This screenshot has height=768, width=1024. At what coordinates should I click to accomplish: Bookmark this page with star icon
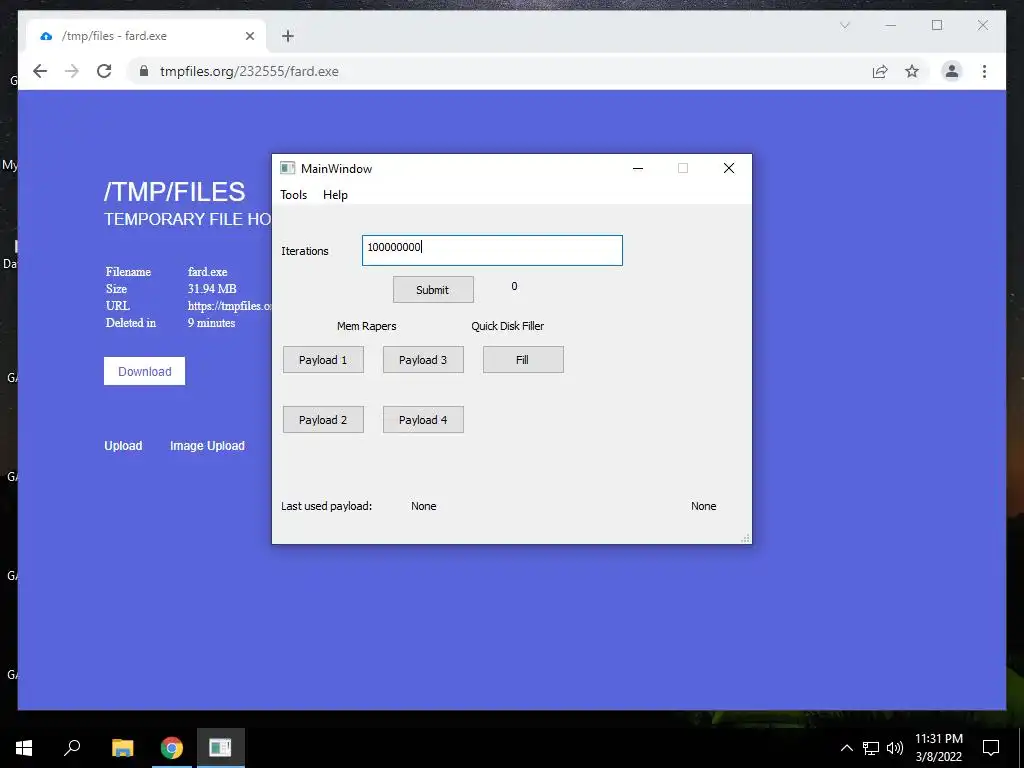click(912, 71)
